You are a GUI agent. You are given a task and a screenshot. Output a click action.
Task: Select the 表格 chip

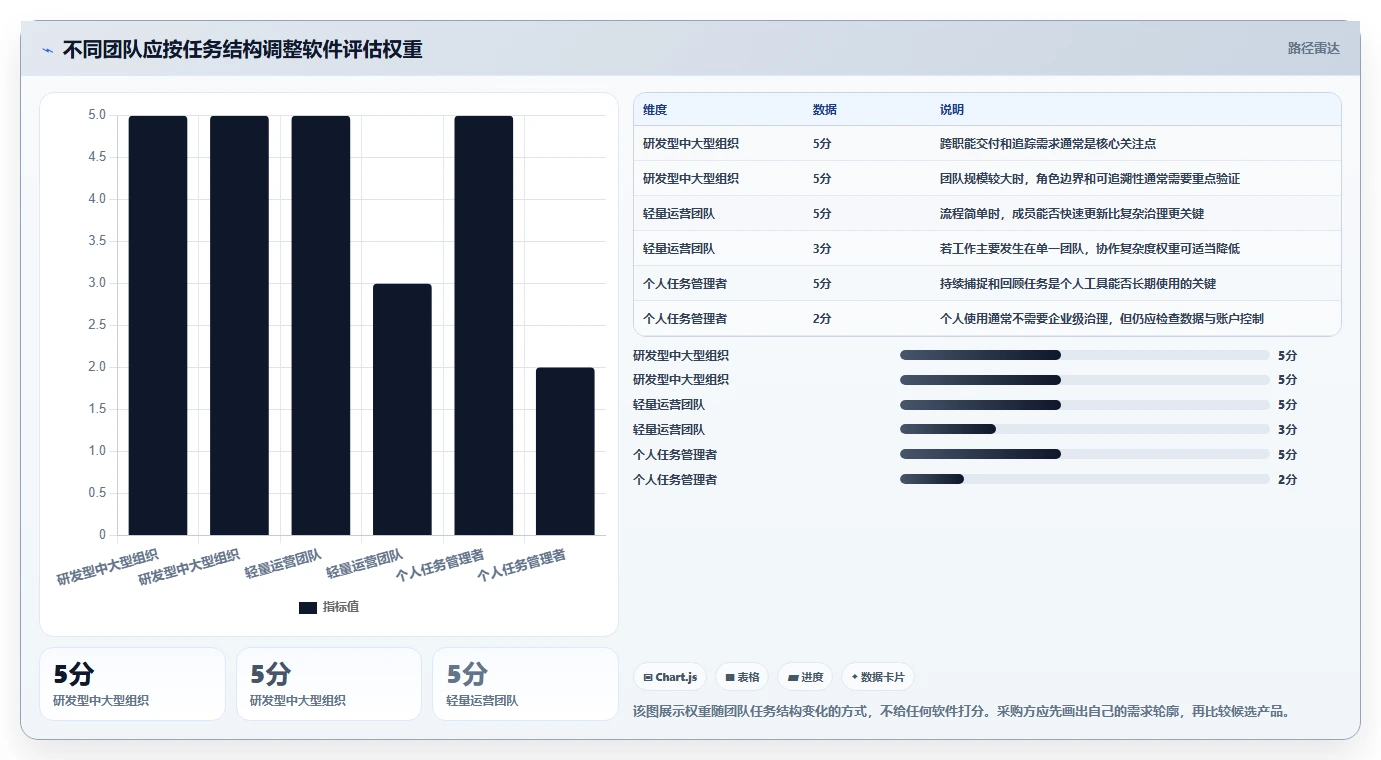[742, 677]
